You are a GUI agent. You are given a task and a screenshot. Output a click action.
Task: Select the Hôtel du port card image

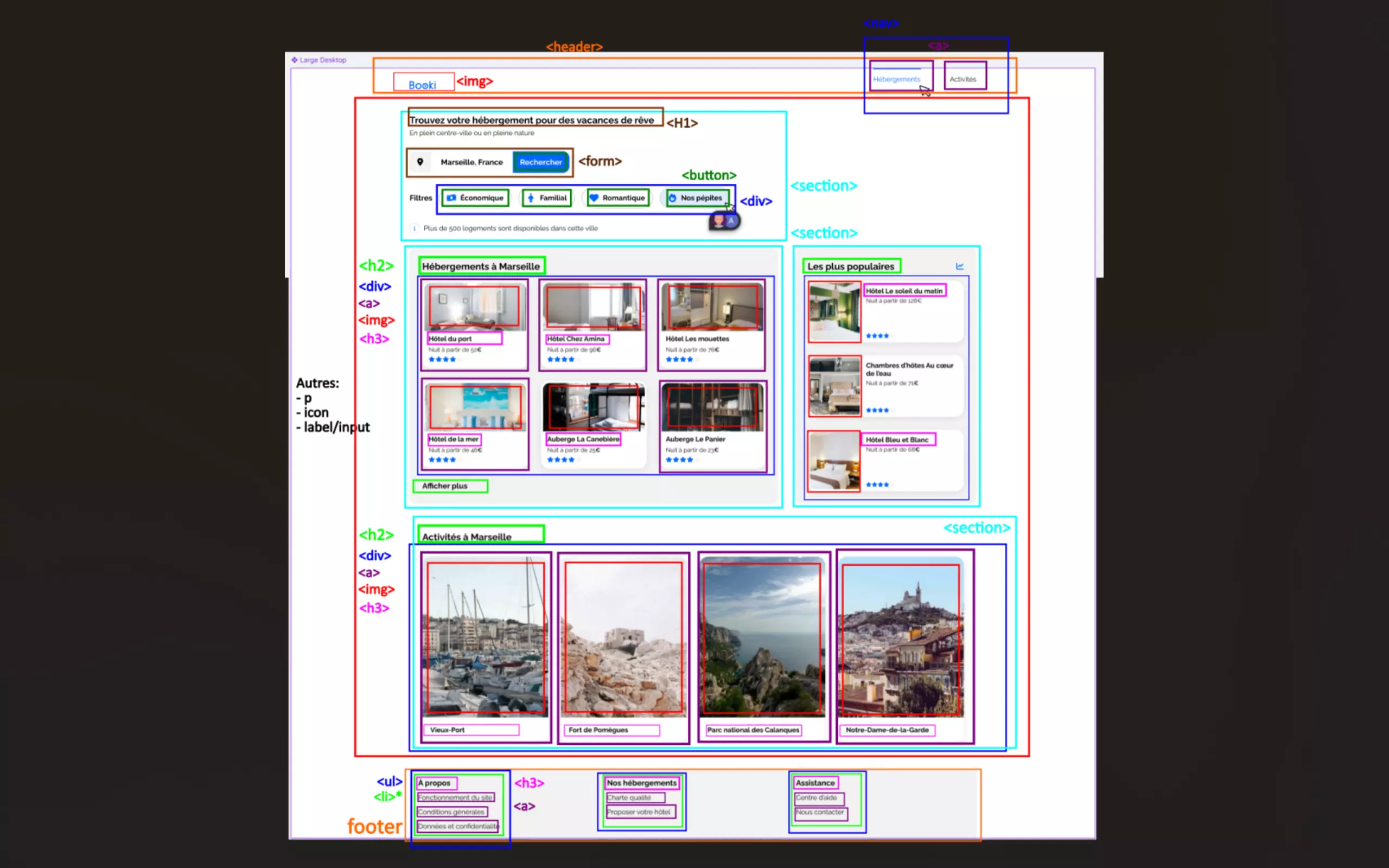point(474,307)
